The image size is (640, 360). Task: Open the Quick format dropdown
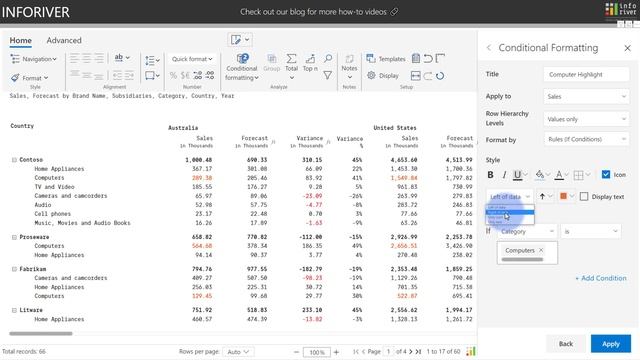tap(192, 59)
